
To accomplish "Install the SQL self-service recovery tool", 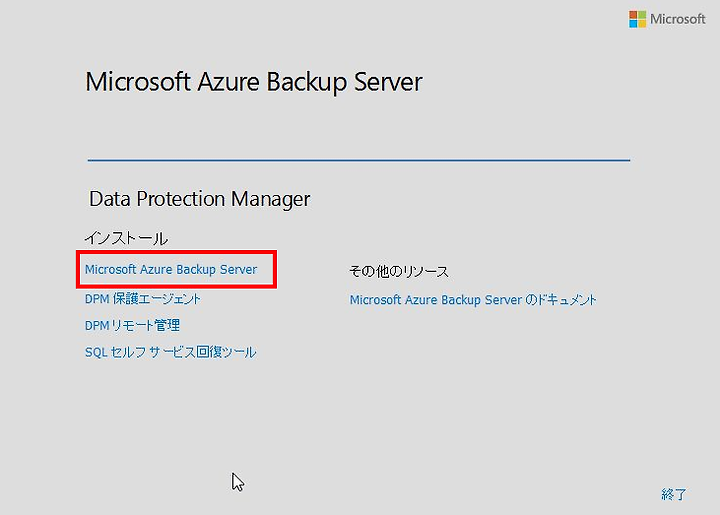I will 170,352.
